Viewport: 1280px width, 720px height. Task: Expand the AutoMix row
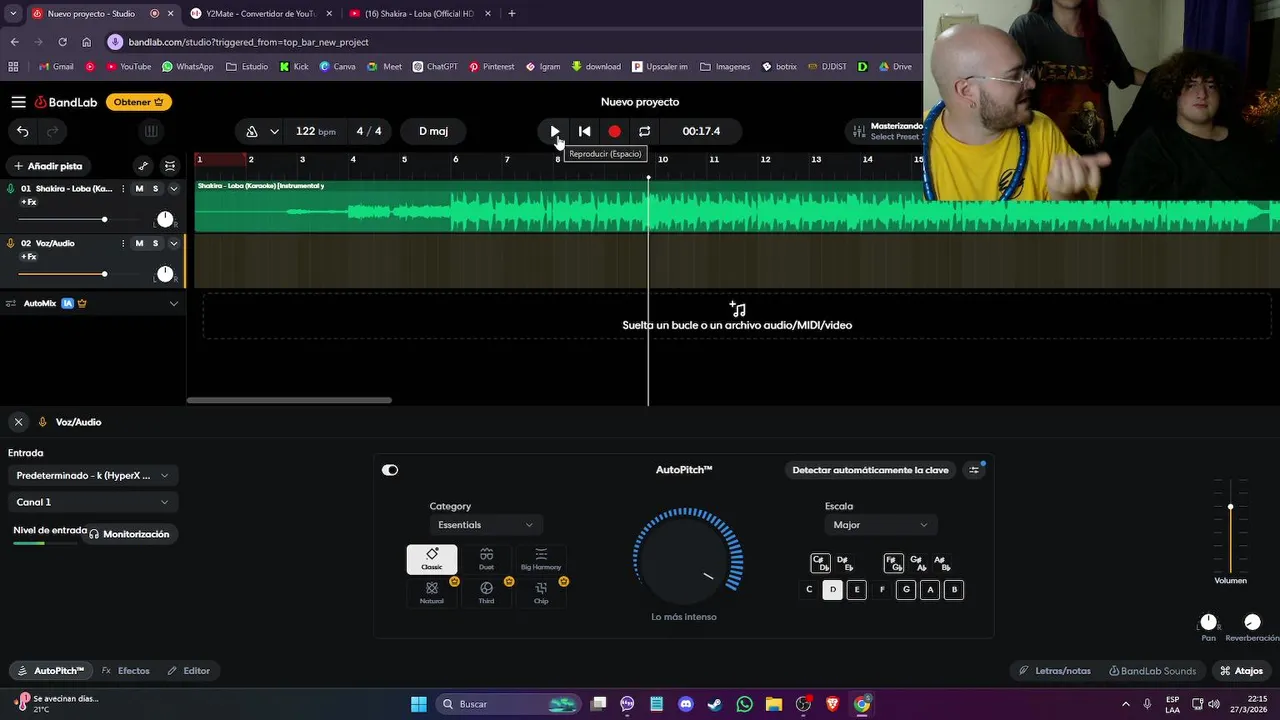pyautogui.click(x=174, y=303)
